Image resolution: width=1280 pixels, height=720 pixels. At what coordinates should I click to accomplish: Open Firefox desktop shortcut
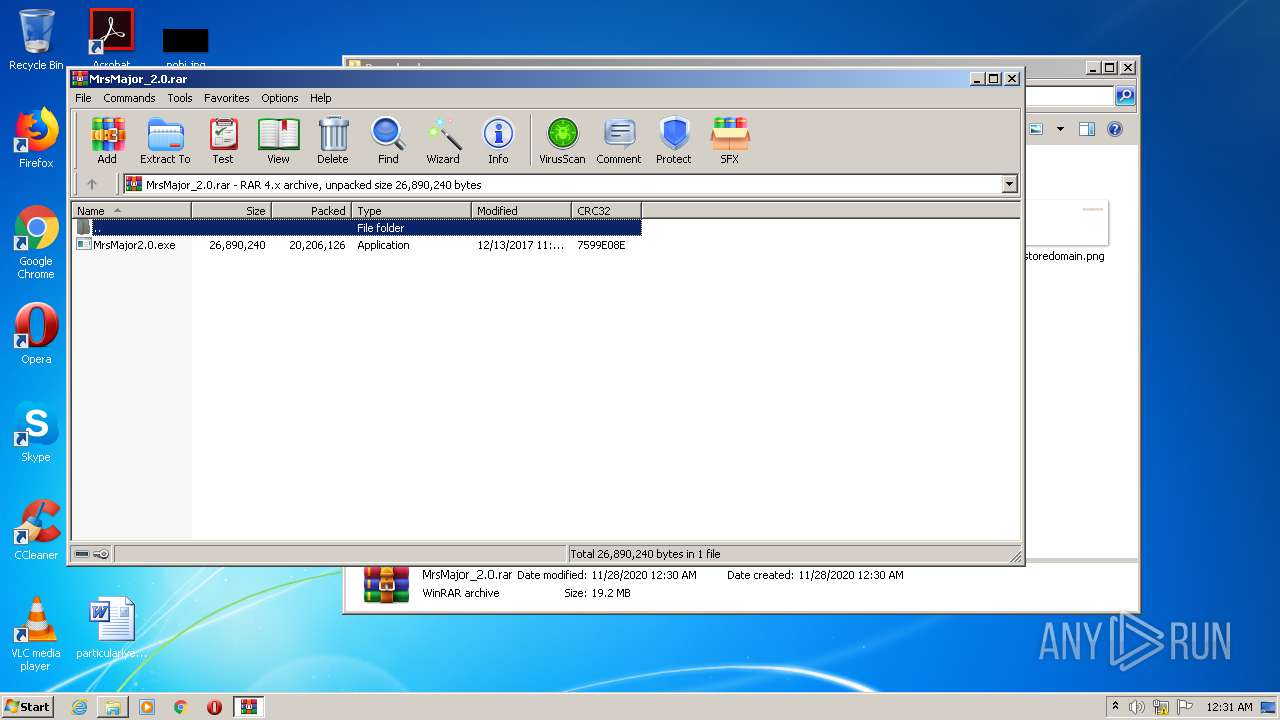pyautogui.click(x=36, y=138)
